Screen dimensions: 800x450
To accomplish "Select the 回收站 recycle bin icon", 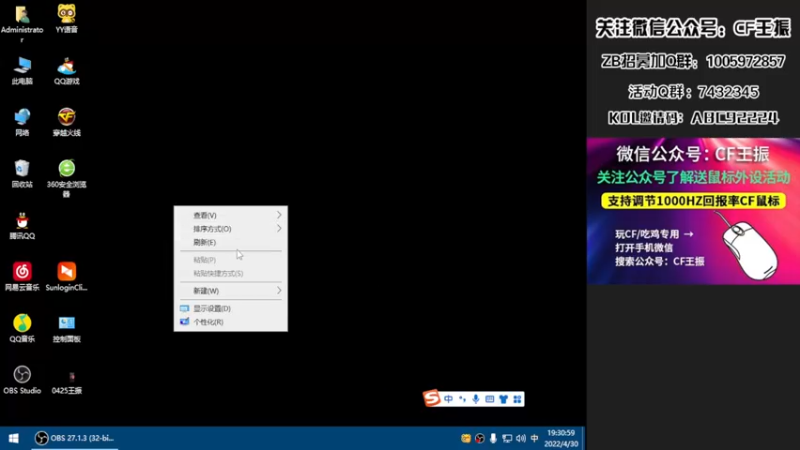I will tap(22, 174).
